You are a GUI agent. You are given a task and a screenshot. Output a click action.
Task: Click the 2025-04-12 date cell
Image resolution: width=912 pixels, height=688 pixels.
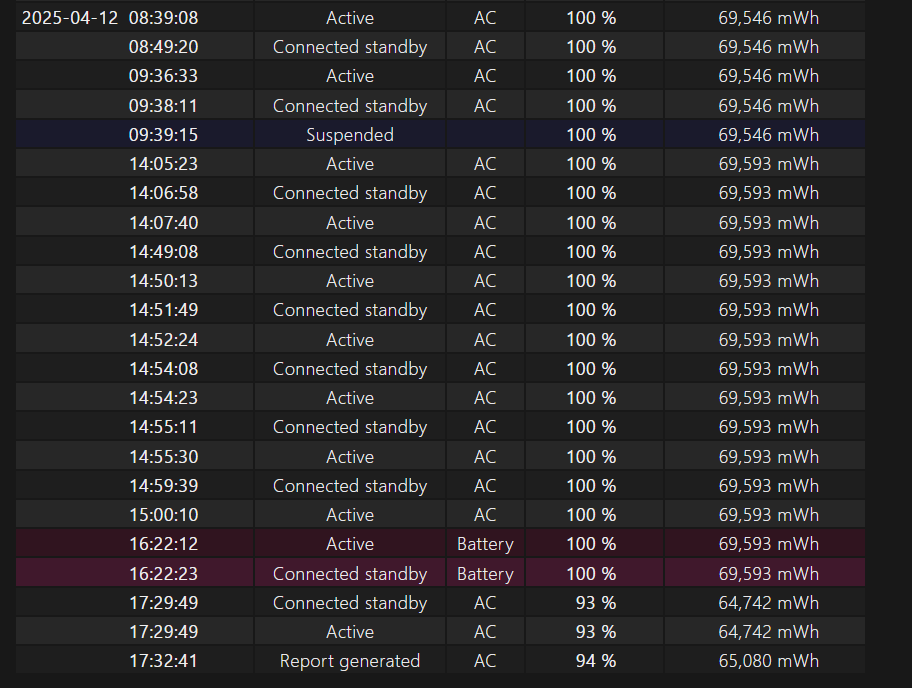click(69, 18)
